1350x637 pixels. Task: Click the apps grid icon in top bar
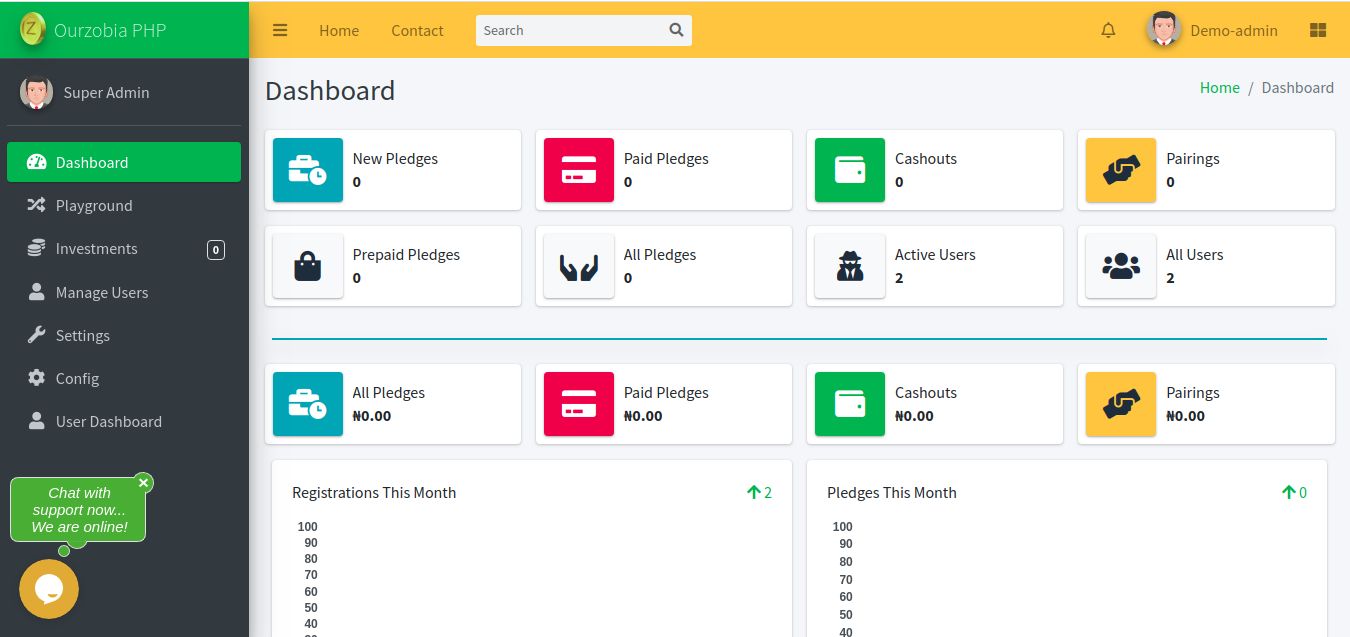[1318, 30]
